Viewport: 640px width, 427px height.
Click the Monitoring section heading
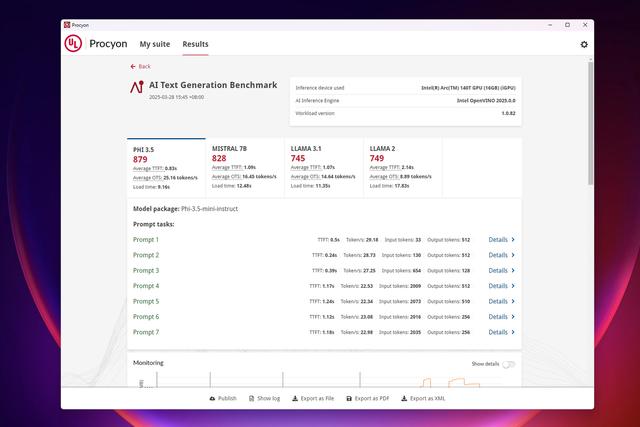148,363
